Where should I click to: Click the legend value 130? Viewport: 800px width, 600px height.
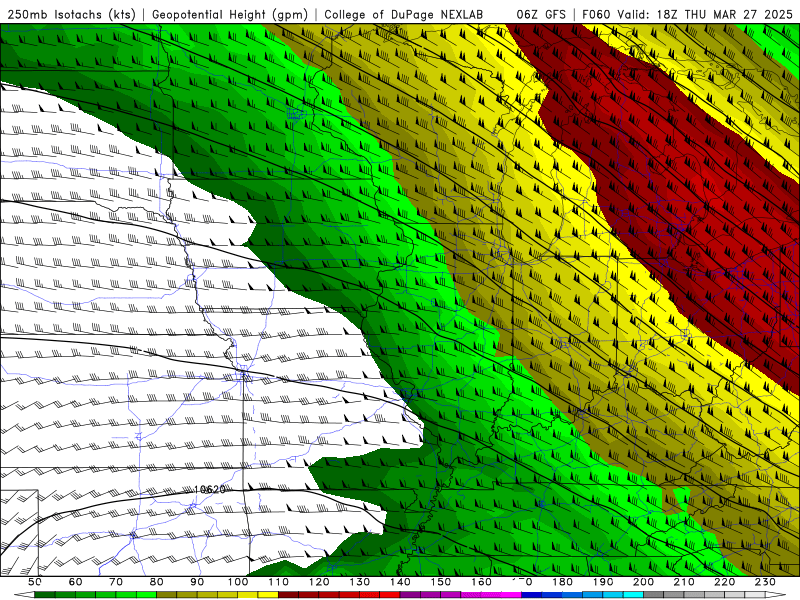(x=360, y=582)
